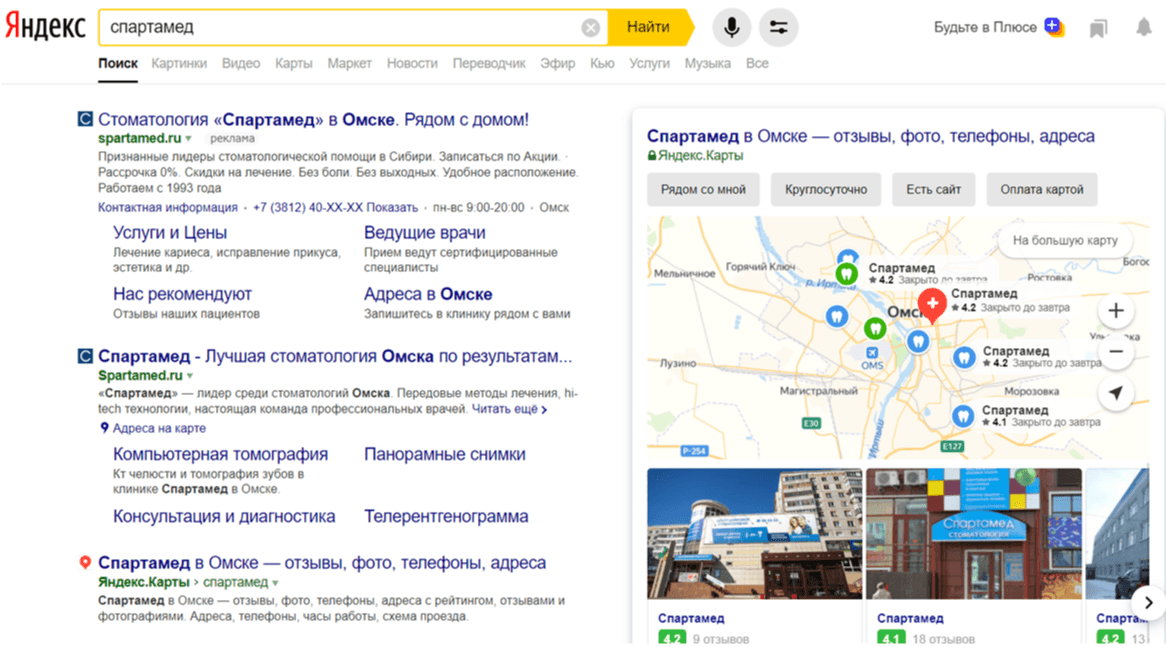Locate me with the map arrow icon
Screen dimensions: 1166x647
tap(1115, 393)
